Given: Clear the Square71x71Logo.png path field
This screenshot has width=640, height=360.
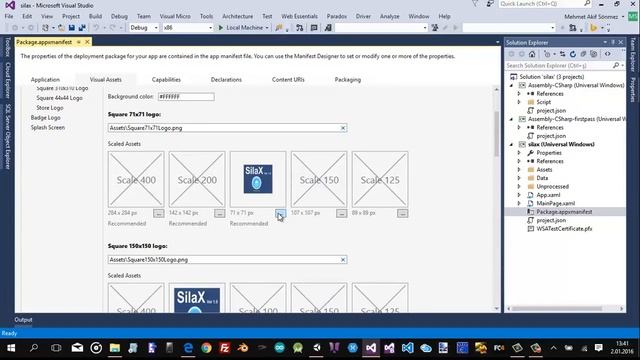Looking at the screenshot, I should coord(343,128).
